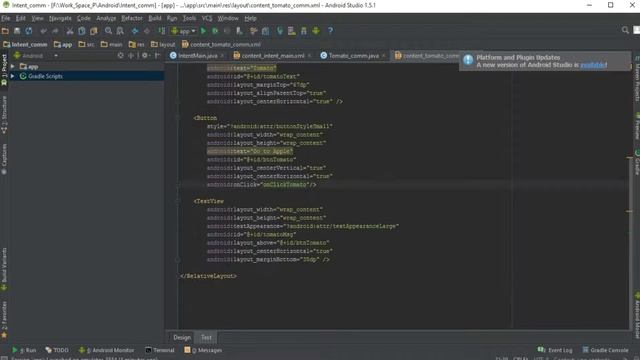
Task: Click the Cut scissors icon
Action: (x=70, y=31)
